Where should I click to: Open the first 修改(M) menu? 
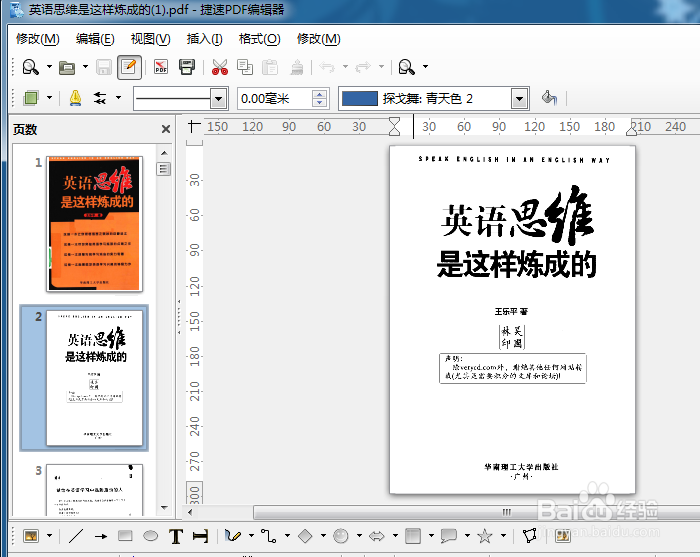point(38,39)
